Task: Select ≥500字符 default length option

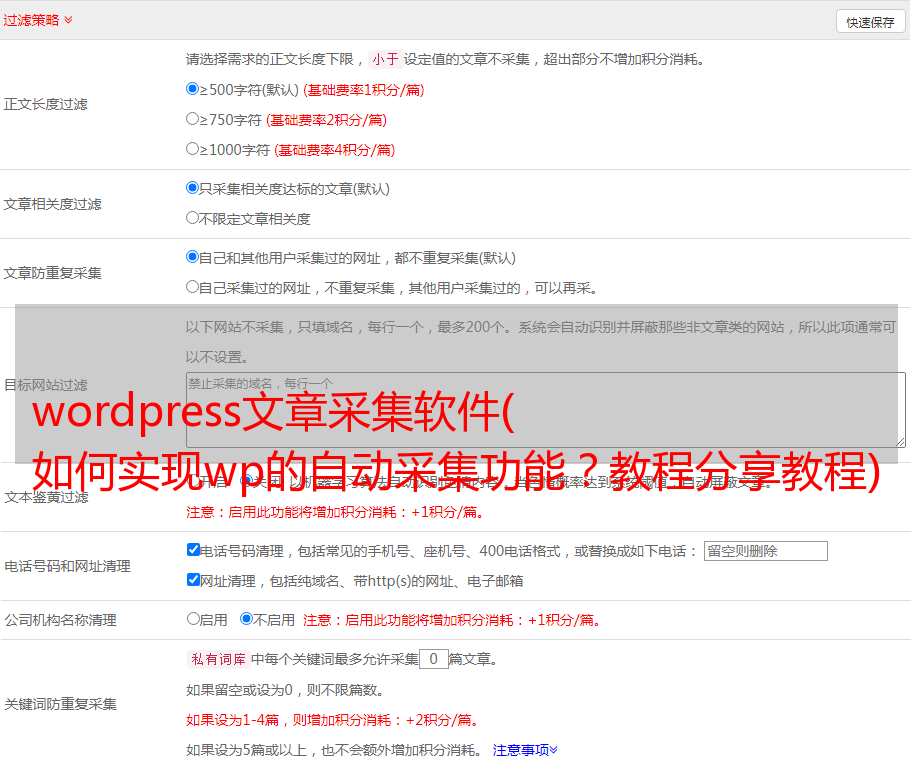Action: coord(192,89)
